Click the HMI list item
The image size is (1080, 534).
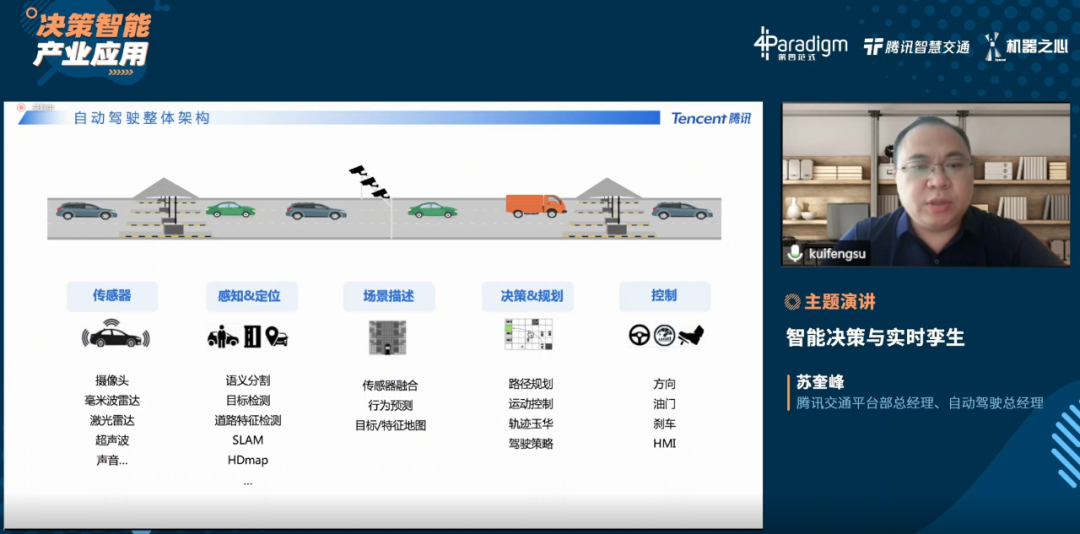pyautogui.click(x=665, y=444)
